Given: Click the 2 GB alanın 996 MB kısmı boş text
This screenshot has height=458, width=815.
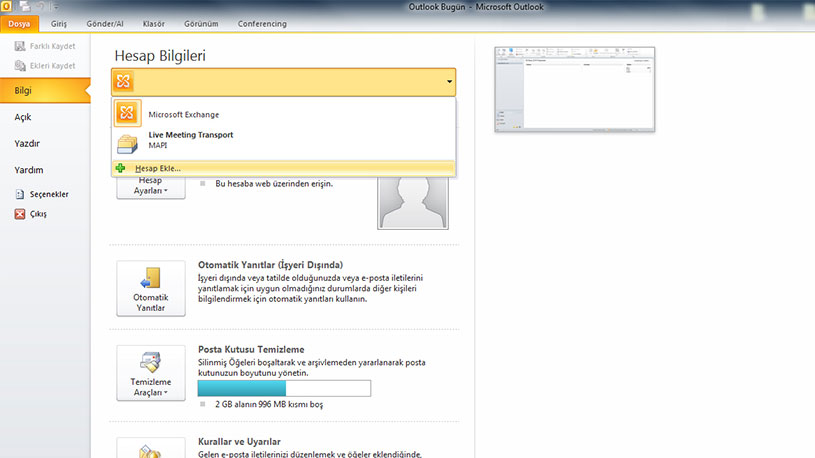Looking at the screenshot, I should pyautogui.click(x=269, y=404).
